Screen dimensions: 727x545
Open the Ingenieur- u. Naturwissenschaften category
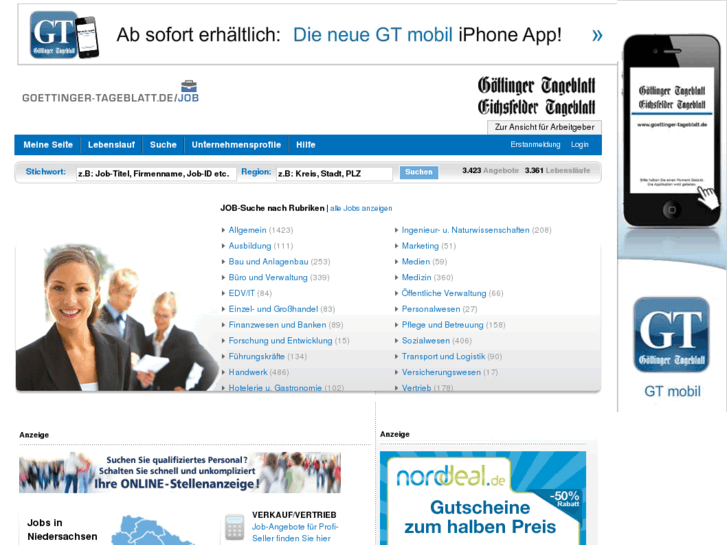[x=465, y=230]
